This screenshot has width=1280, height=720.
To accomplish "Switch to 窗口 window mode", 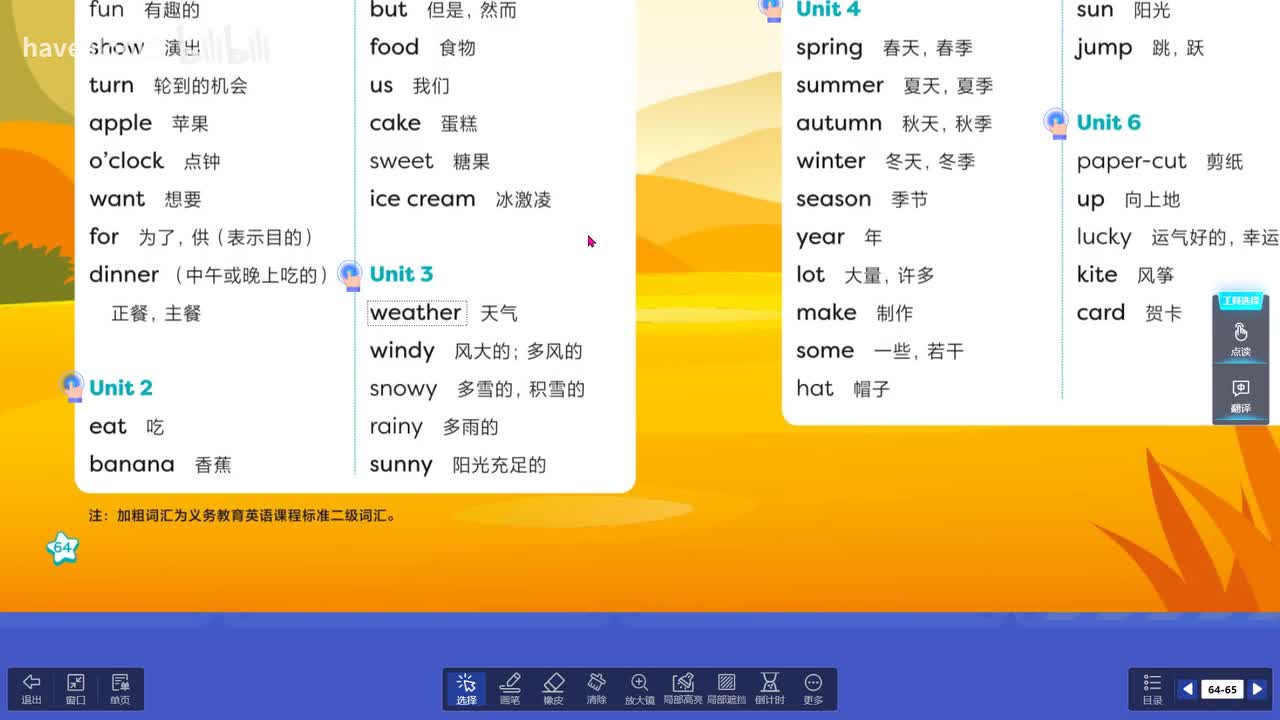I will coord(76,689).
